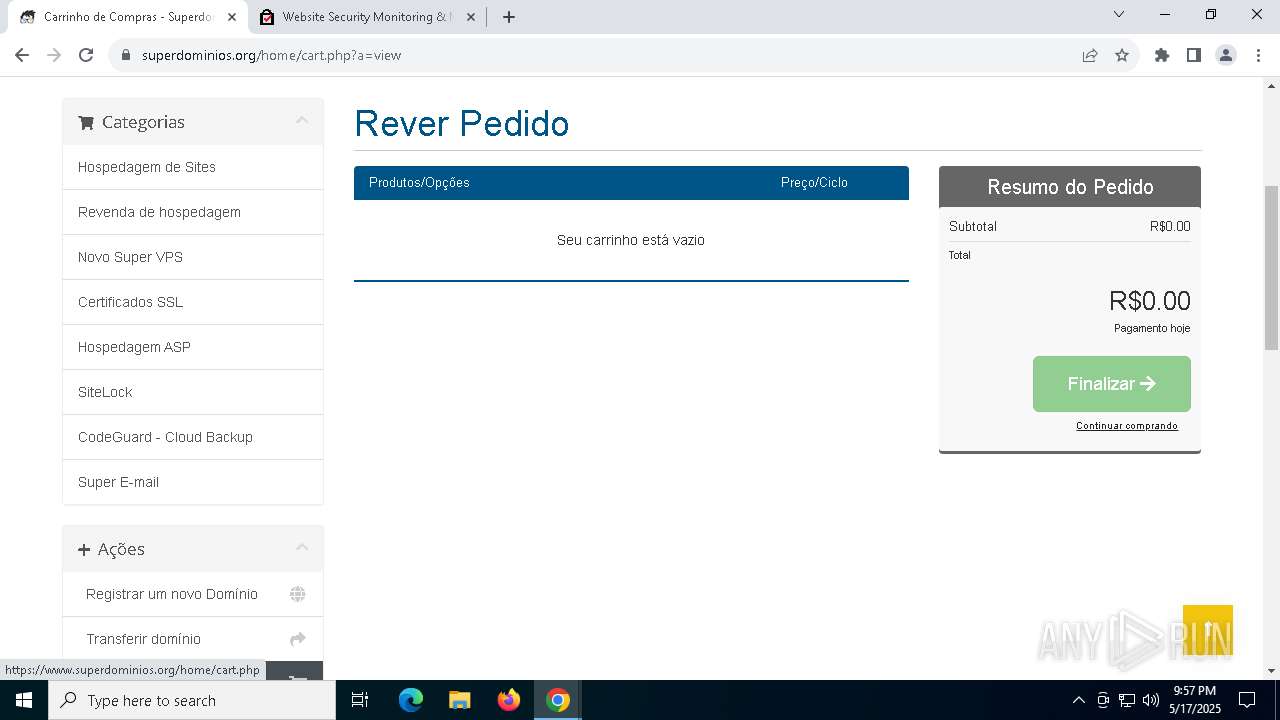Viewport: 1280px width, 720px height.
Task: Open the notification center icon
Action: (x=1247, y=700)
